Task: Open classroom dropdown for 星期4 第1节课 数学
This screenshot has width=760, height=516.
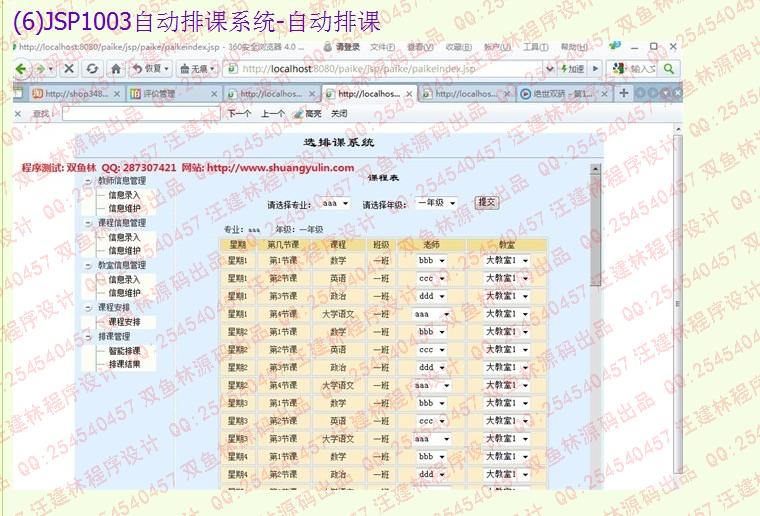Action: point(507,456)
